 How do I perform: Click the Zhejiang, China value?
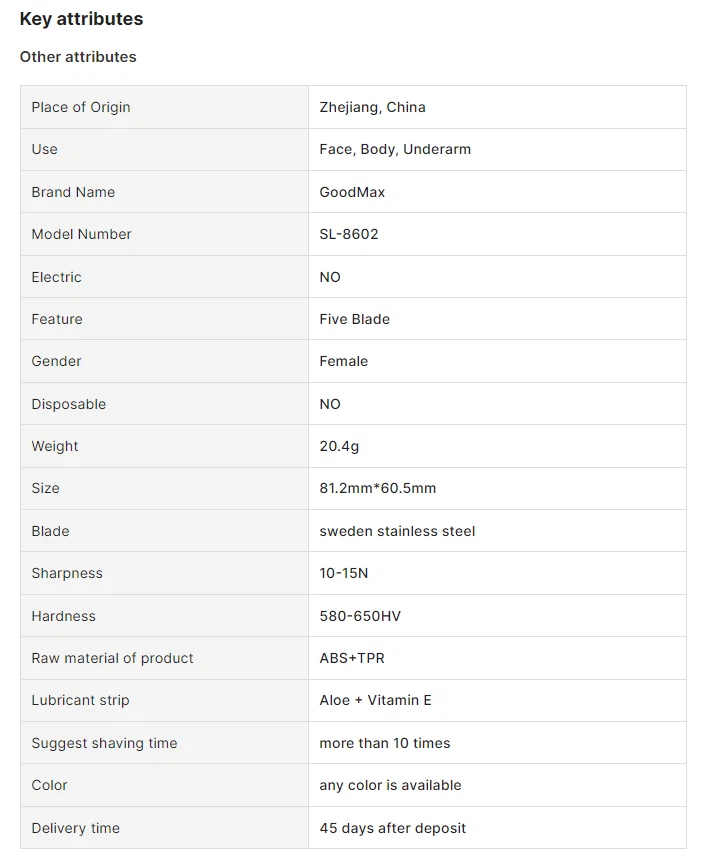tap(372, 107)
